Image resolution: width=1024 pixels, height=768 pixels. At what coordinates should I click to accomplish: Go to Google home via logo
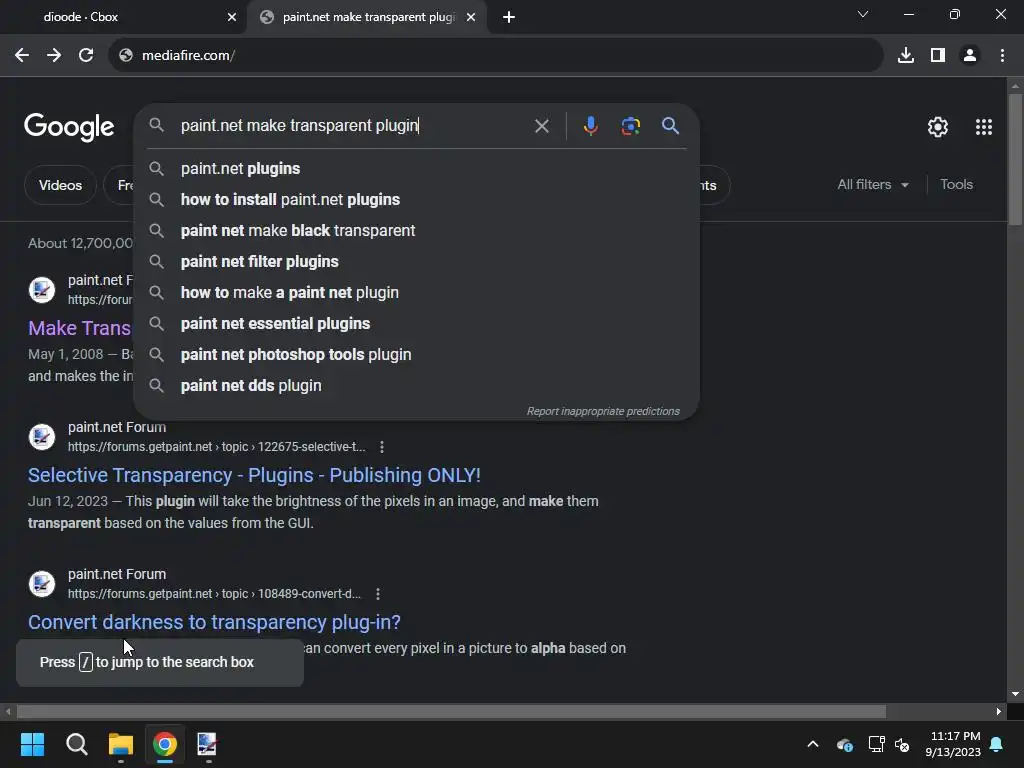coord(69,127)
